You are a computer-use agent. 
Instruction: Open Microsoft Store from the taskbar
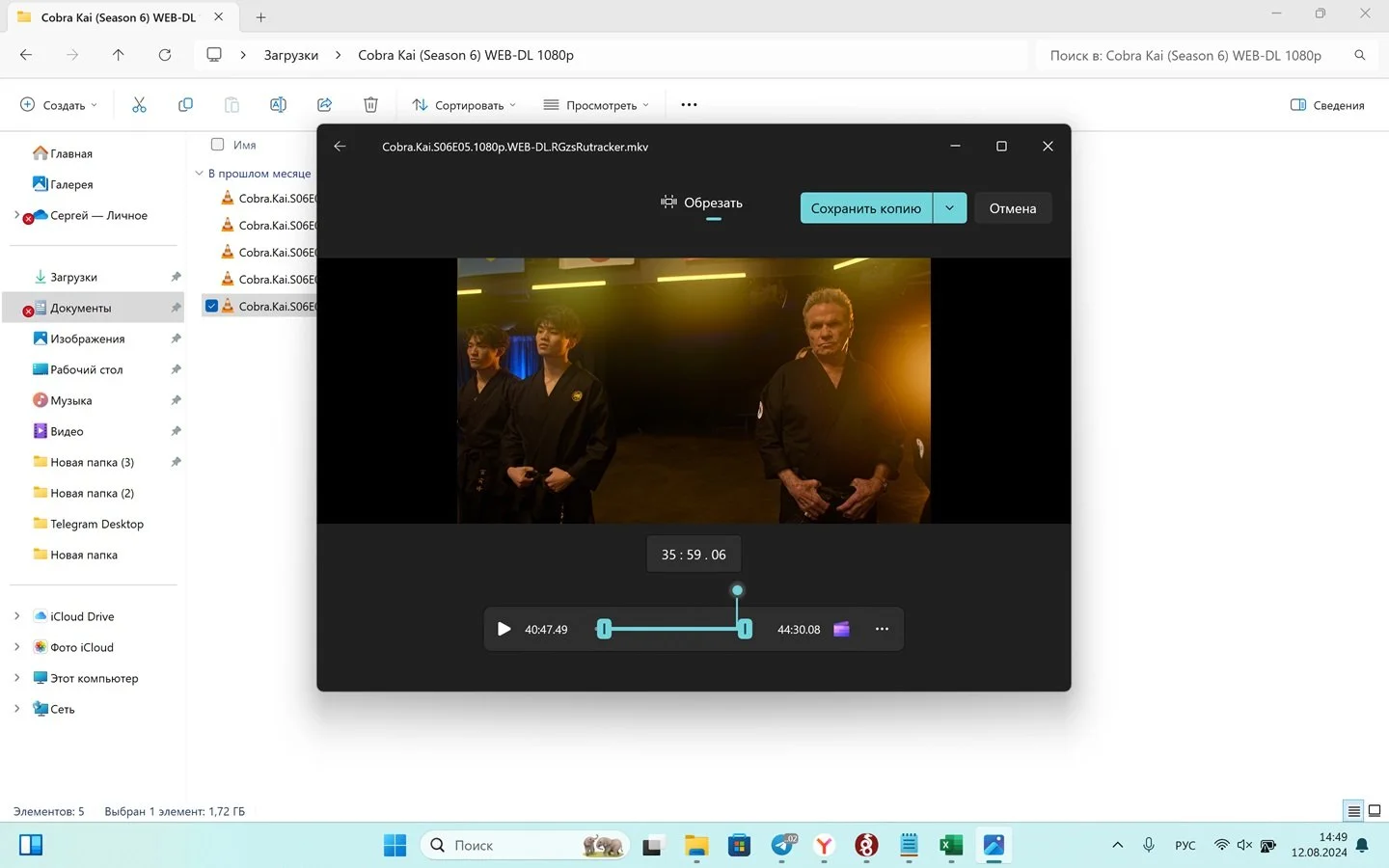click(x=739, y=846)
